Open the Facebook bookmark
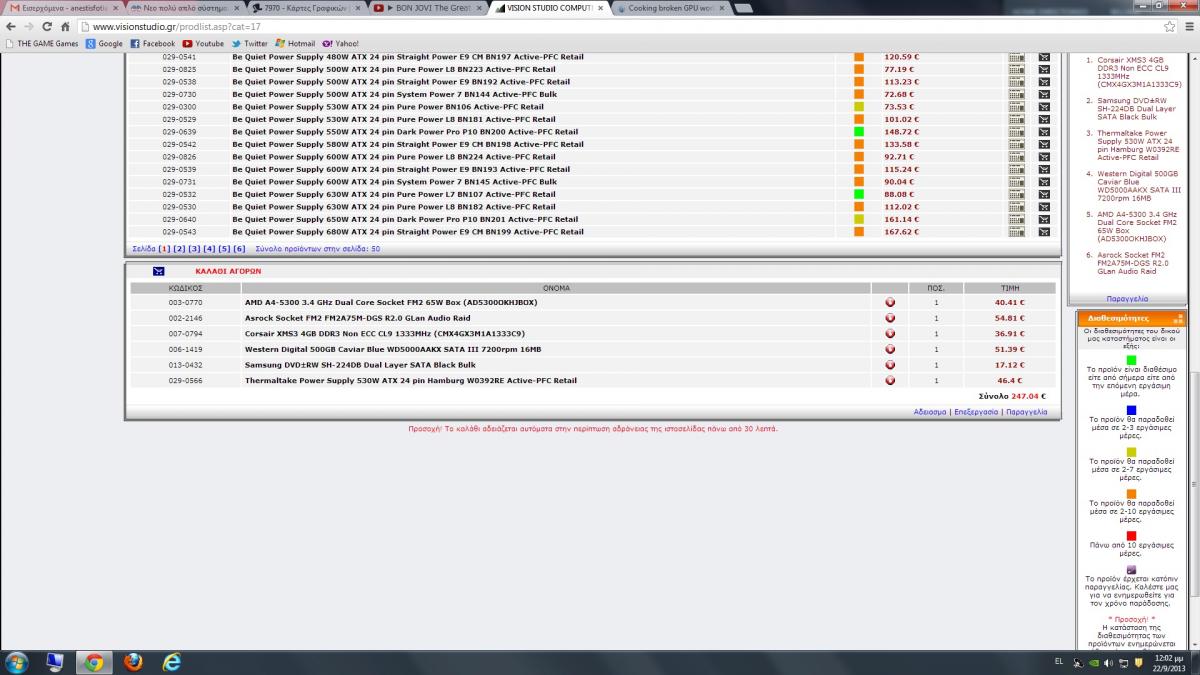 pyautogui.click(x=153, y=44)
